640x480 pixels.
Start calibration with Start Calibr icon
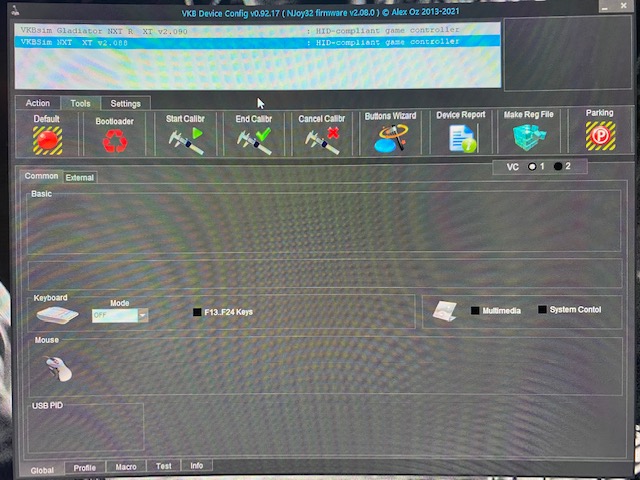pyautogui.click(x=186, y=139)
